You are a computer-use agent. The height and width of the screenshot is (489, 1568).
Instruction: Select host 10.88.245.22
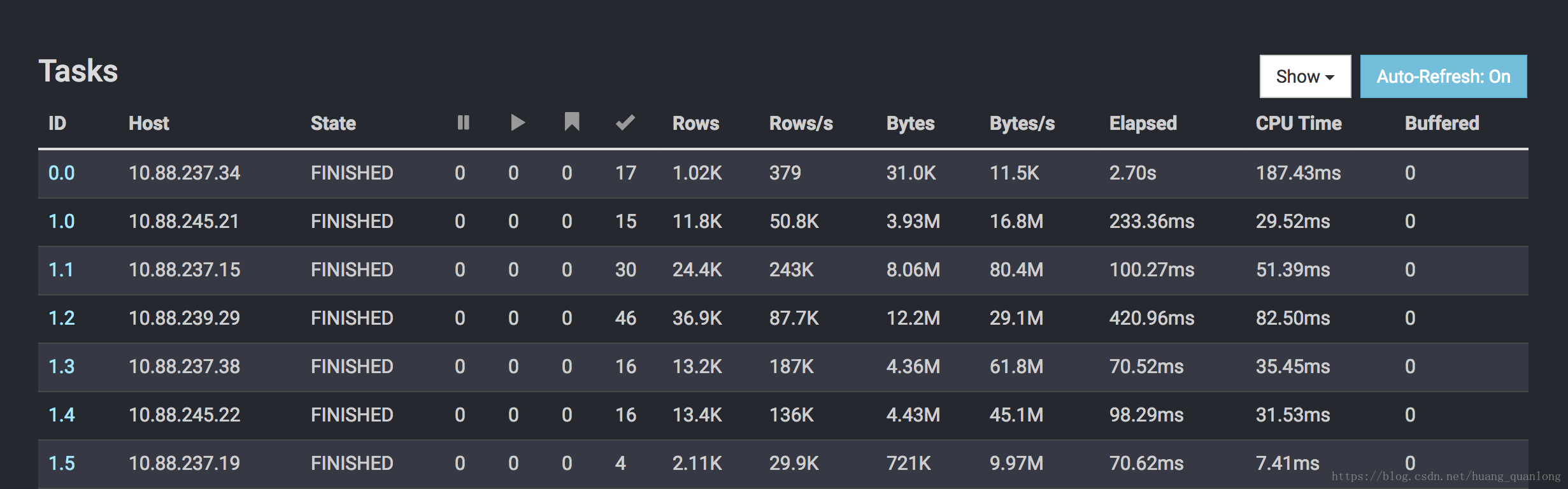coord(184,415)
